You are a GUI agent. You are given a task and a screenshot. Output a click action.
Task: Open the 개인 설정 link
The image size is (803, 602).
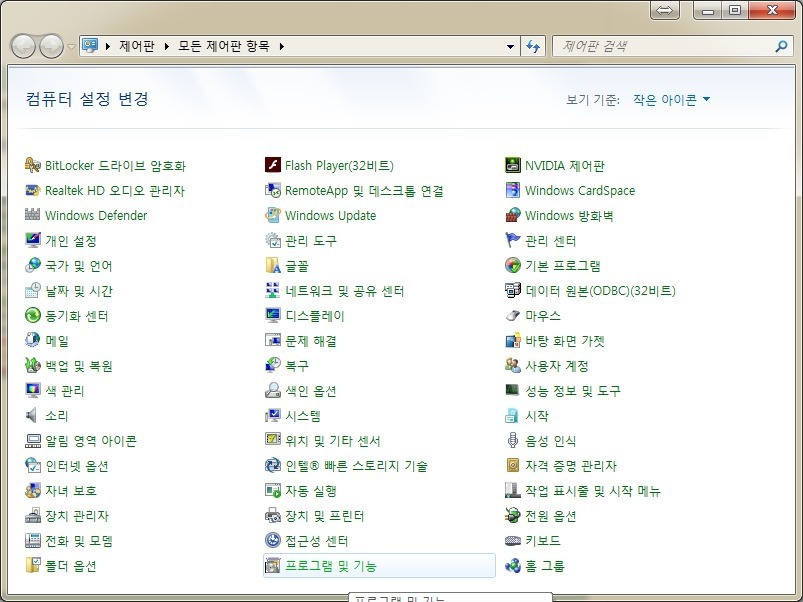point(71,241)
